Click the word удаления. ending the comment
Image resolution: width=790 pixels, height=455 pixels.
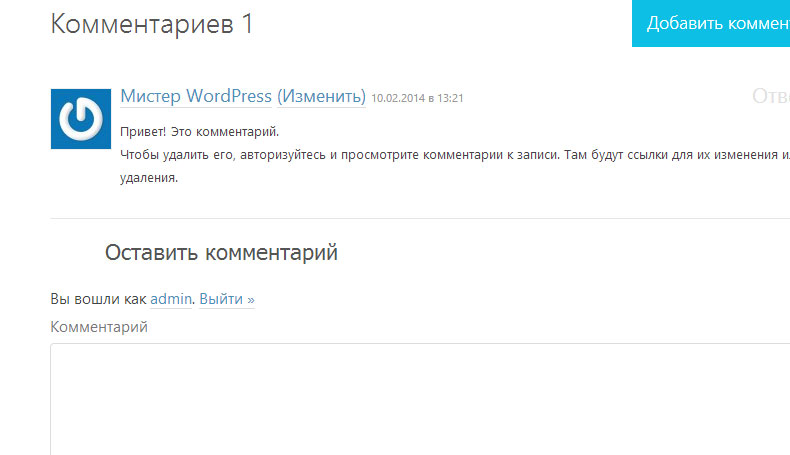pyautogui.click(x=149, y=178)
